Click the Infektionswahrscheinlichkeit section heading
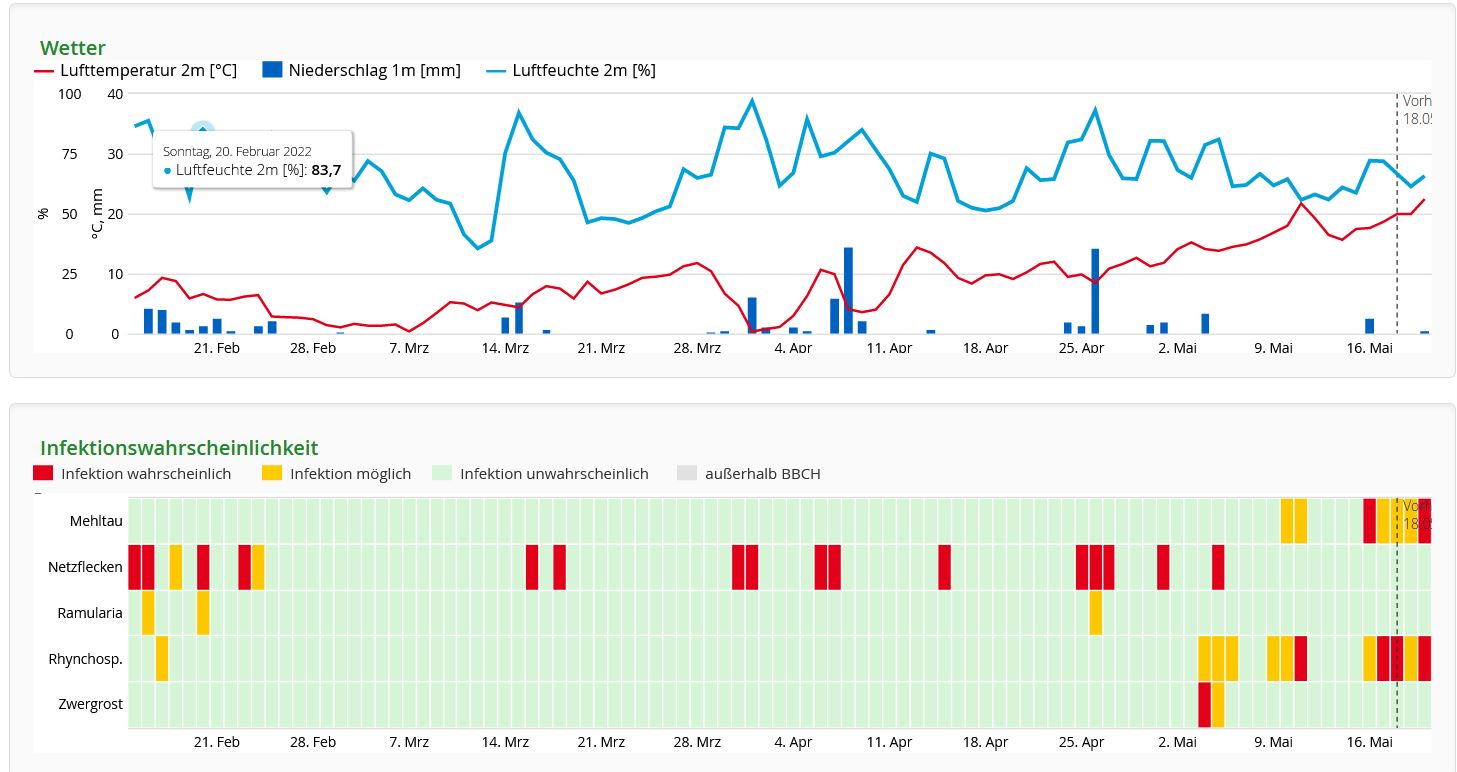 (179, 448)
